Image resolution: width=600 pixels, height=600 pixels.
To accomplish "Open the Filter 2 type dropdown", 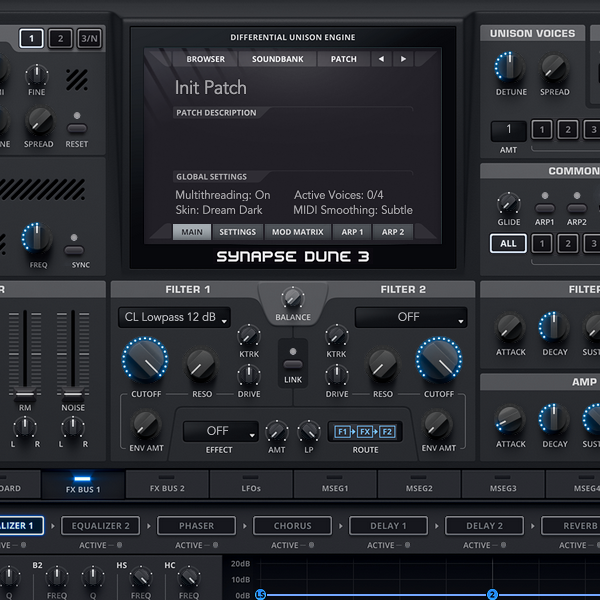I will click(x=411, y=317).
